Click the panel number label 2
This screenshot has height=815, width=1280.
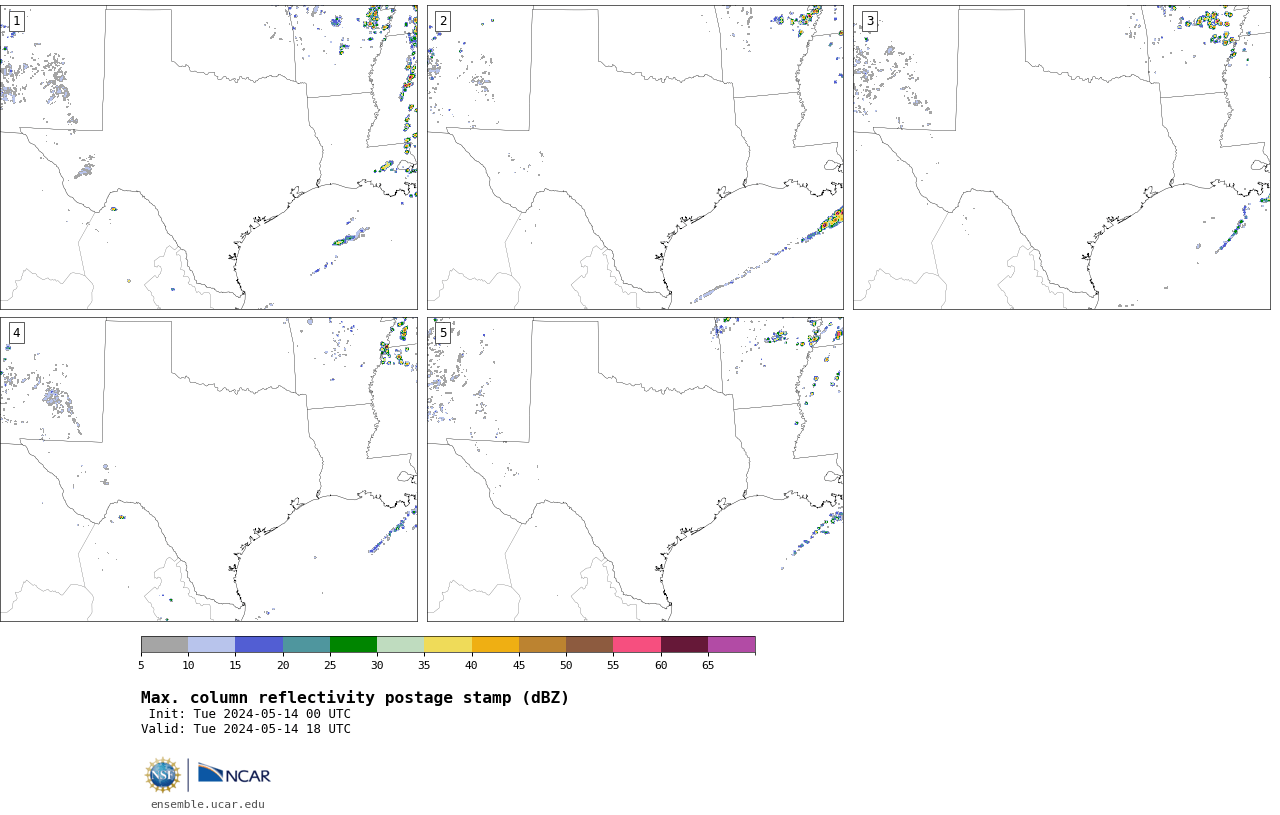click(x=443, y=21)
